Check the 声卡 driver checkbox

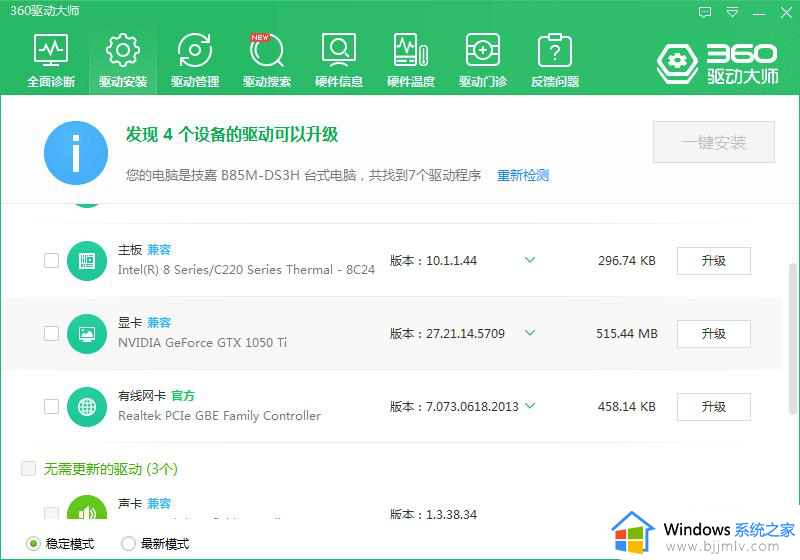(x=52, y=513)
